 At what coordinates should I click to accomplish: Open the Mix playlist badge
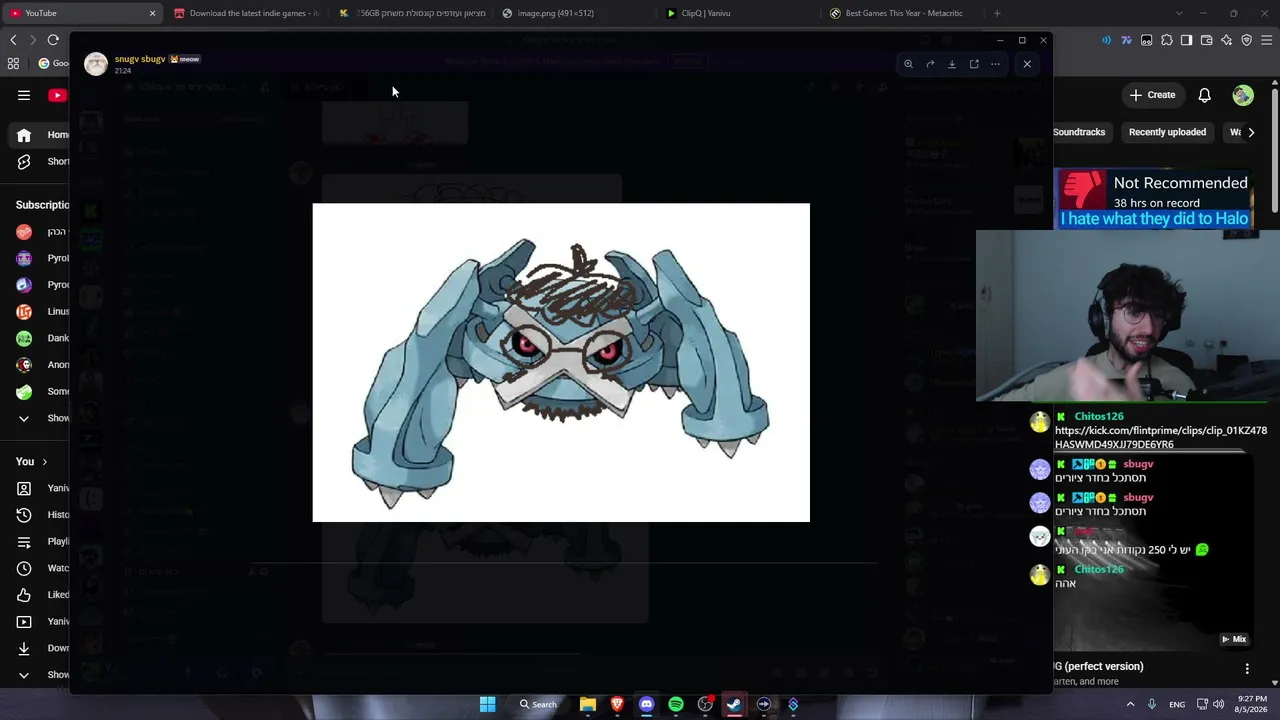tap(1234, 639)
